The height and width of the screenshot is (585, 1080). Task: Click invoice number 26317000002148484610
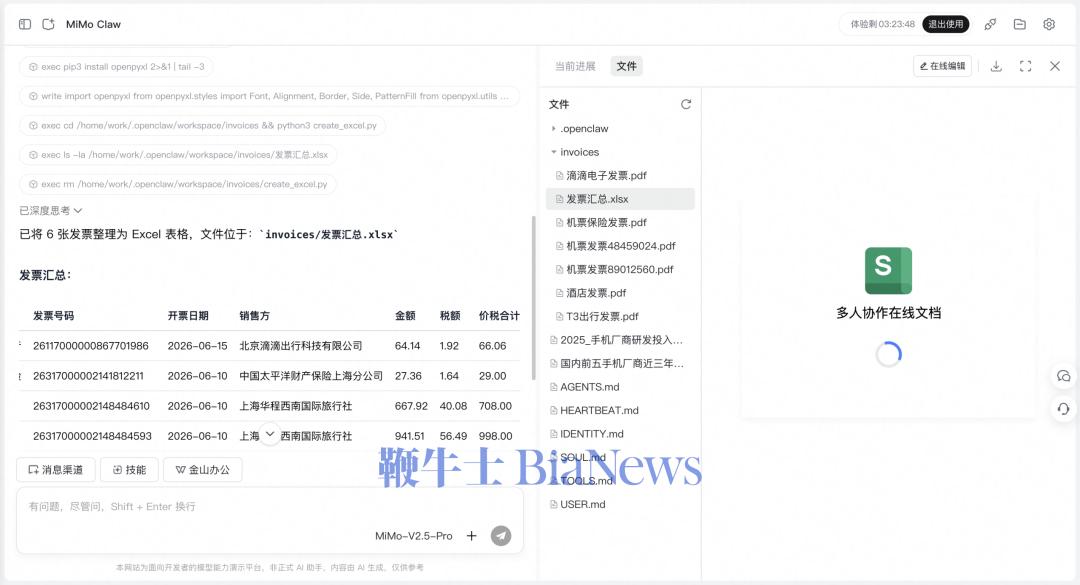pyautogui.click(x=91, y=406)
